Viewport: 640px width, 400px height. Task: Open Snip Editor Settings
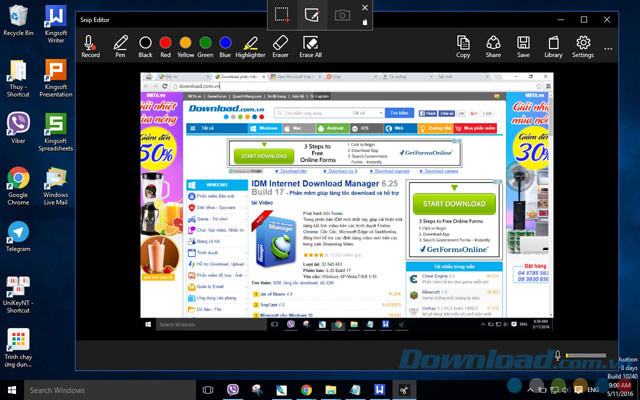point(583,46)
